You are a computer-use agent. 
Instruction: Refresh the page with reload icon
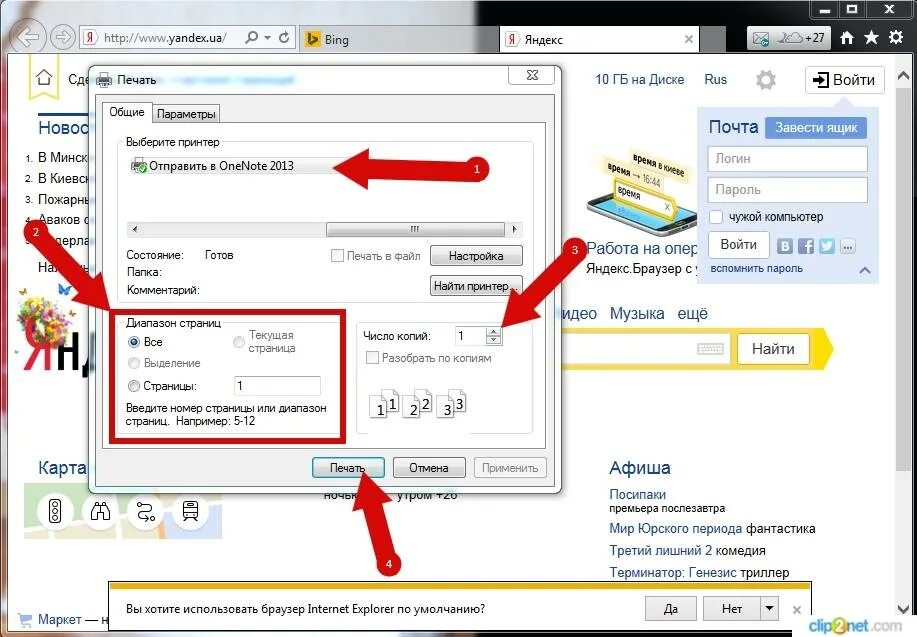tap(284, 38)
